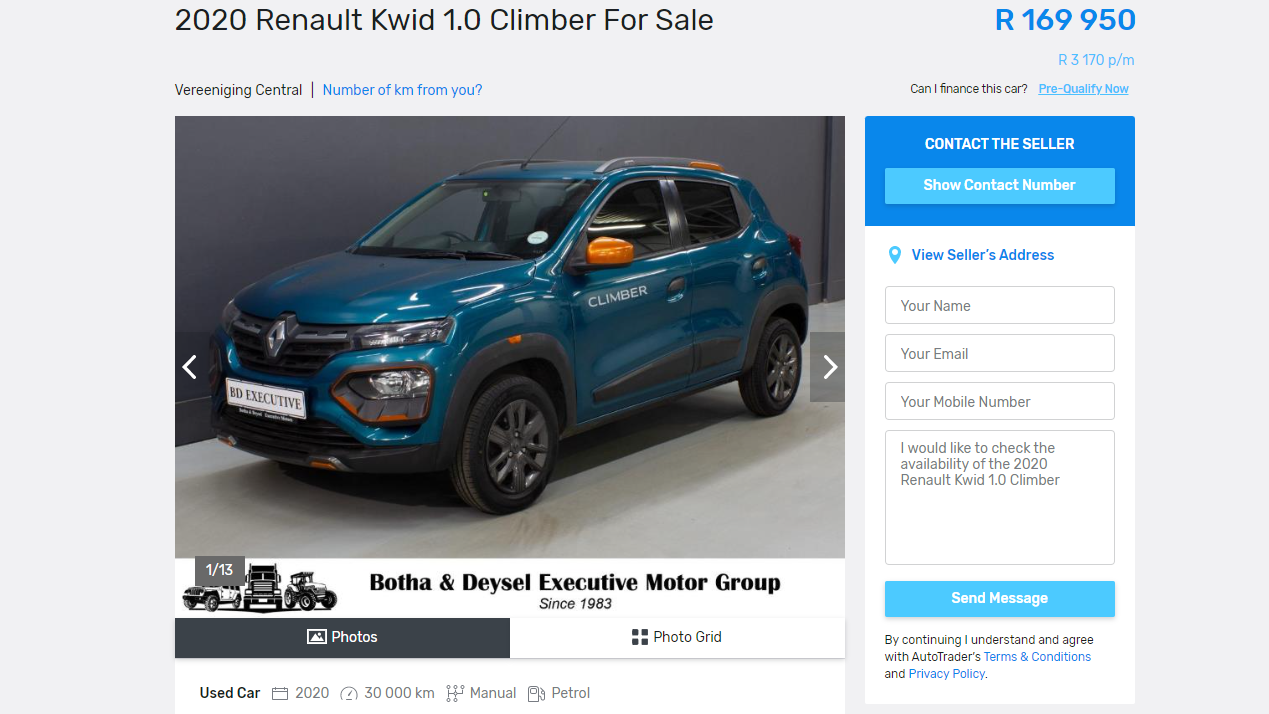Focus the Your Name input field
Screen dimensions: 1269x714
coord(999,305)
